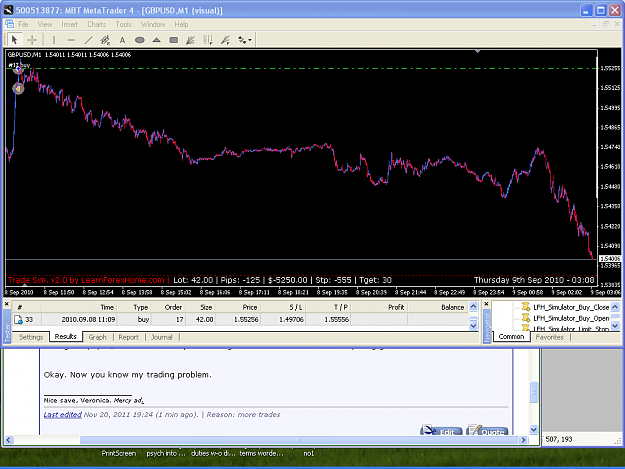This screenshot has width=625, height=469.
Task: Switch to the Report tab
Action: (x=128, y=337)
